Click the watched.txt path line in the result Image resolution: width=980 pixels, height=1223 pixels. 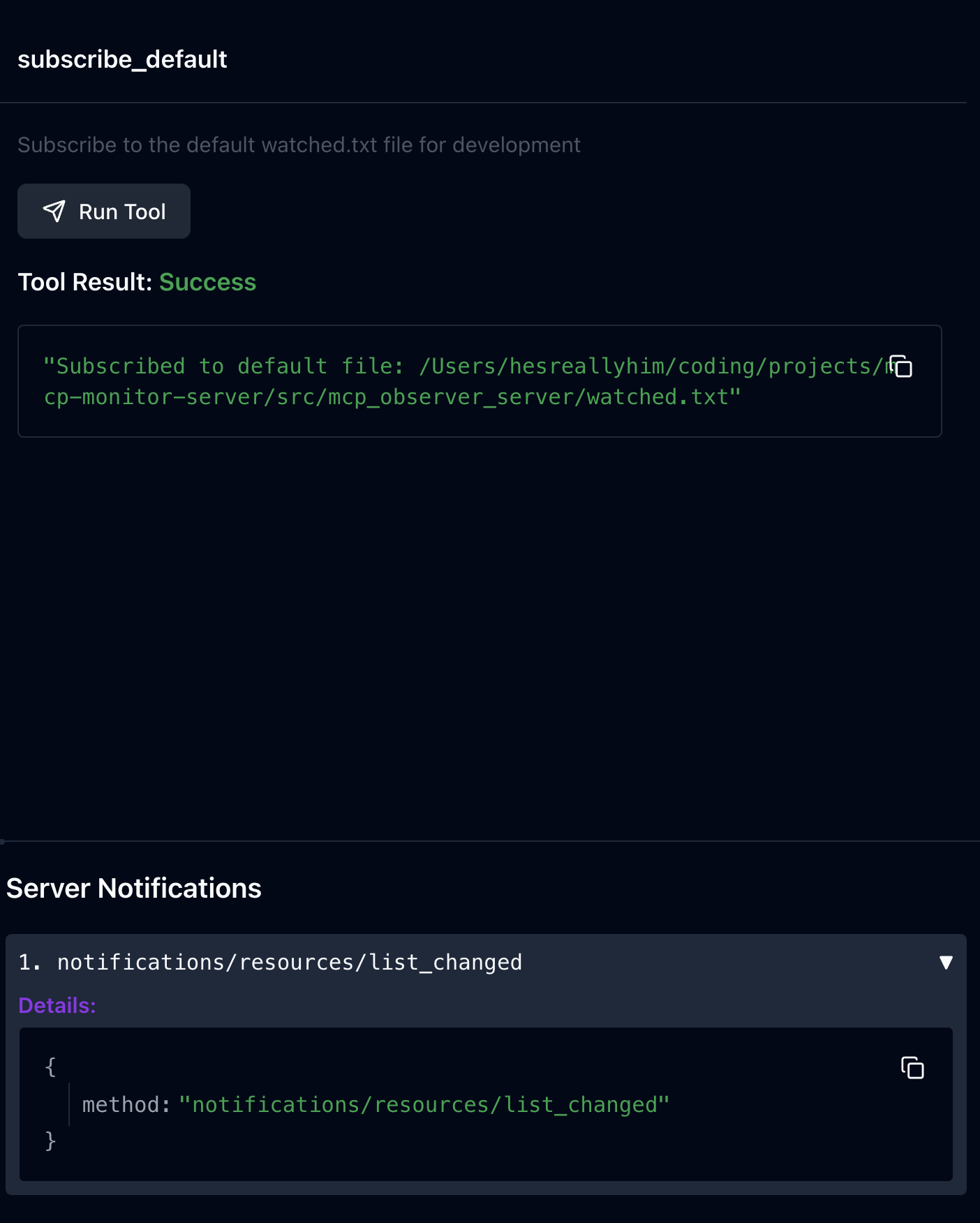click(x=391, y=397)
